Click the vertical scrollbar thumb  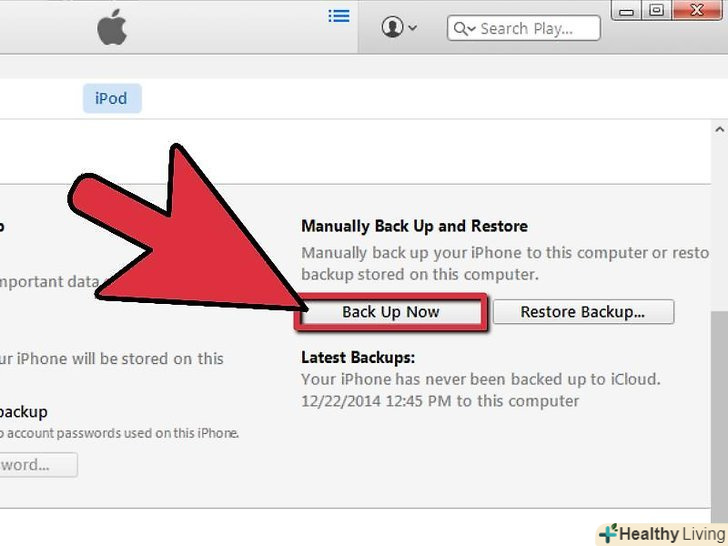tap(719, 418)
